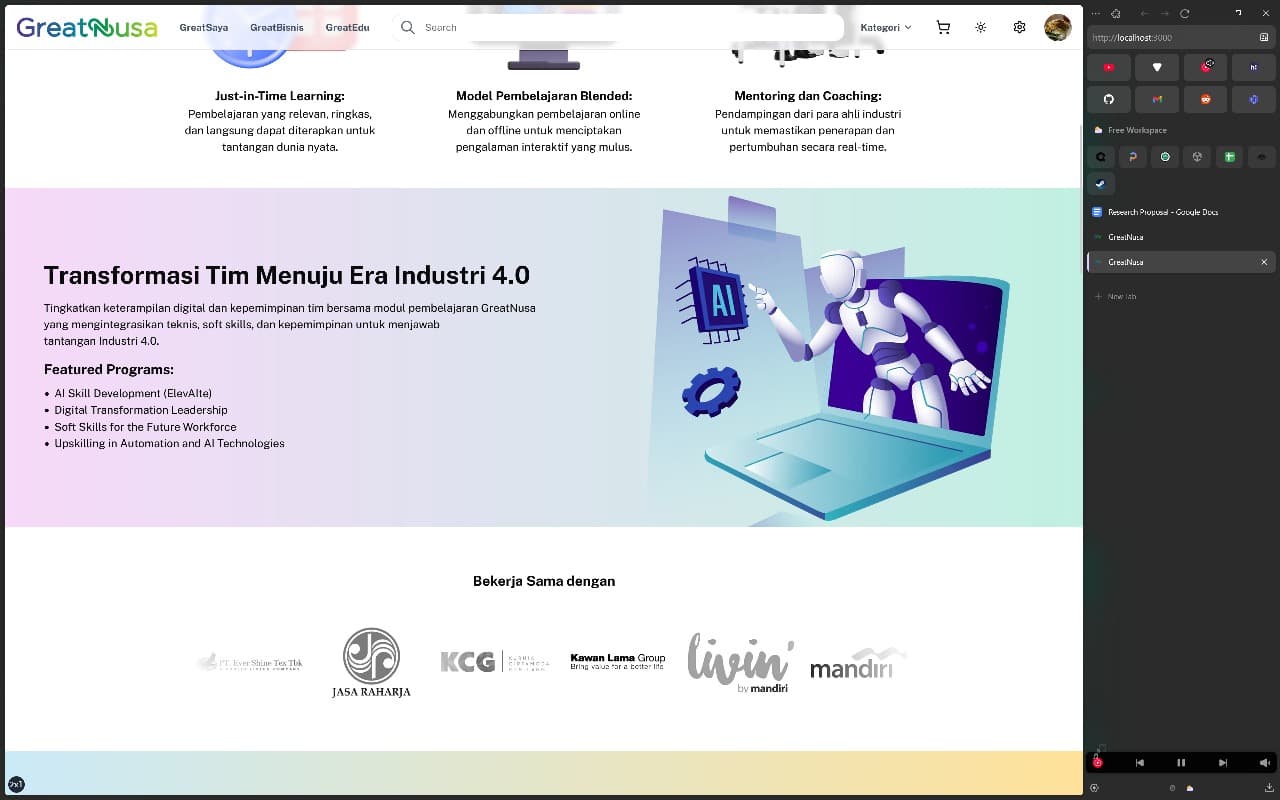This screenshot has width=1280, height=800.
Task: Launch the Steam pinned tab
Action: click(x=1100, y=184)
